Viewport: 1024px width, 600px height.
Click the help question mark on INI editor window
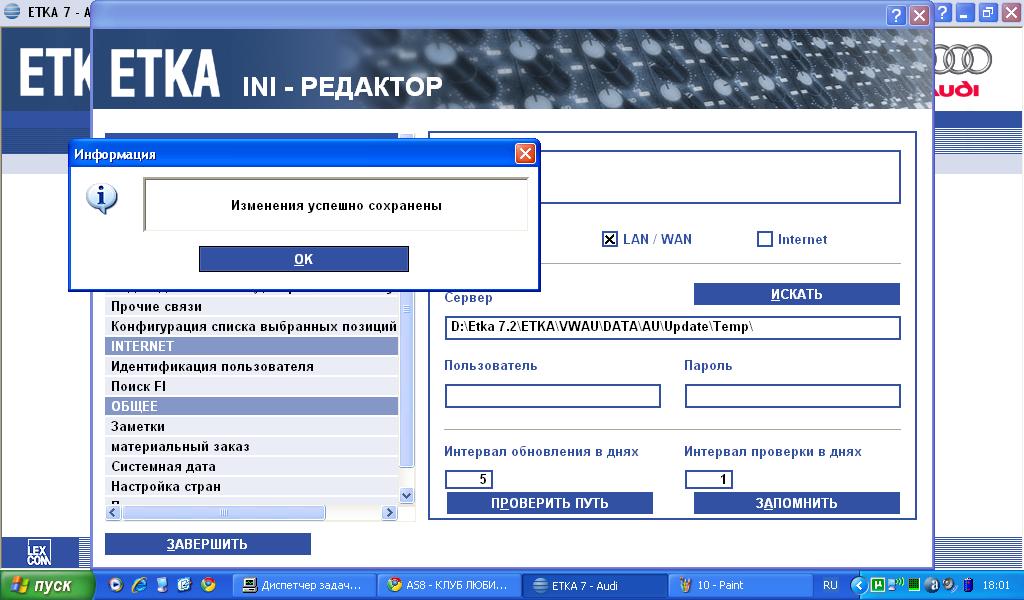click(897, 15)
